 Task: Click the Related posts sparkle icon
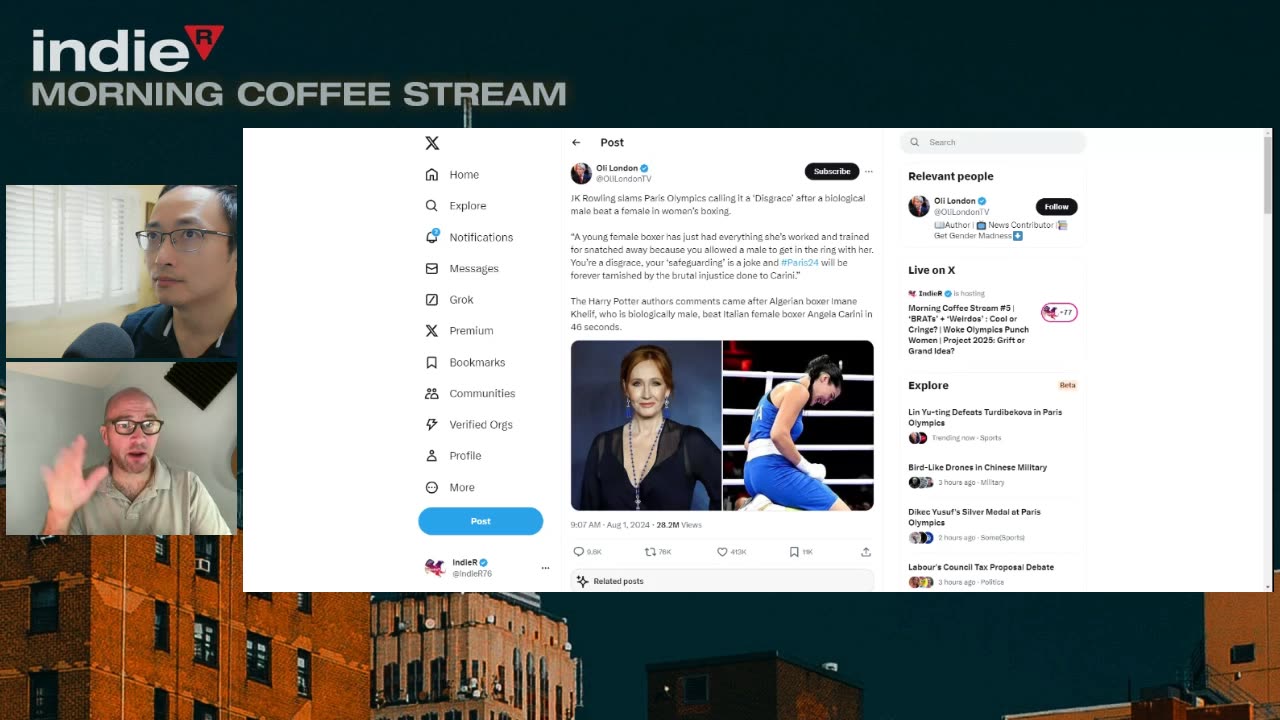coord(583,581)
